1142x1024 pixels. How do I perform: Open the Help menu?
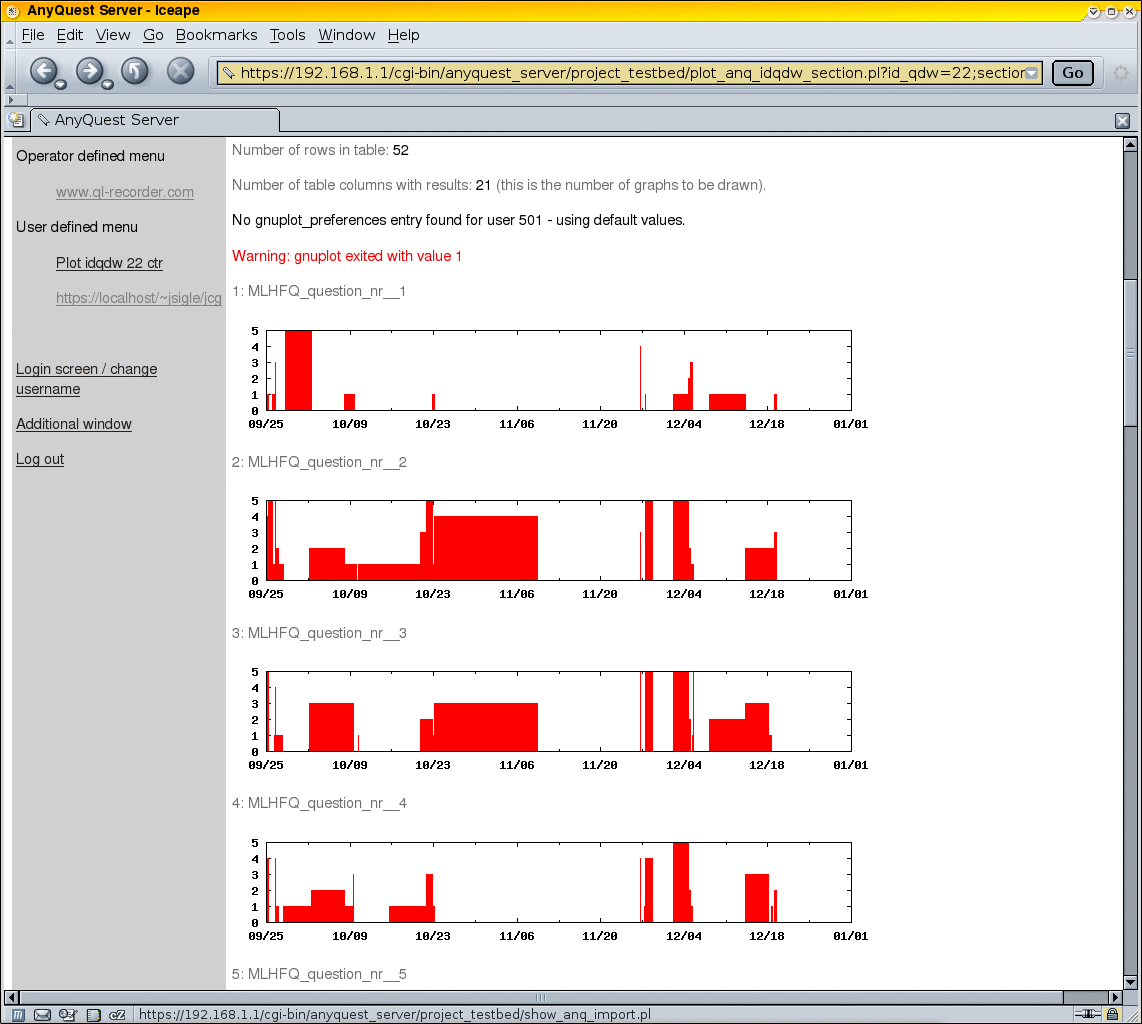coord(403,35)
